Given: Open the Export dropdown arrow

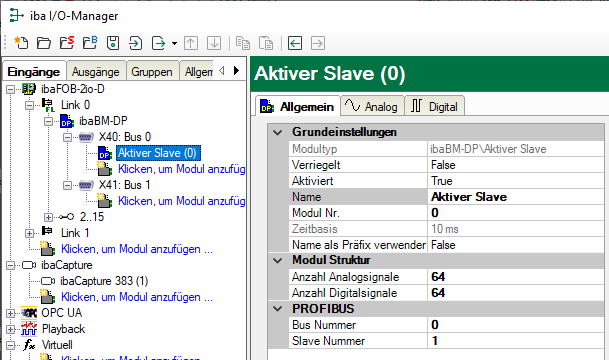Looking at the screenshot, I should pyautogui.click(x=174, y=43).
